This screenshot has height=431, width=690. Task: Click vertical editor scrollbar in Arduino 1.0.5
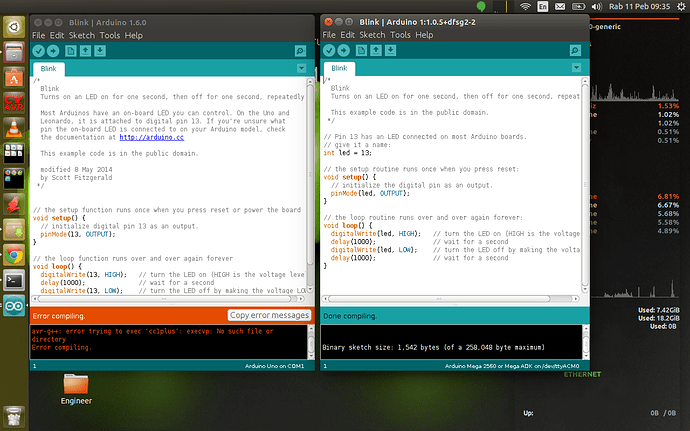pos(585,185)
